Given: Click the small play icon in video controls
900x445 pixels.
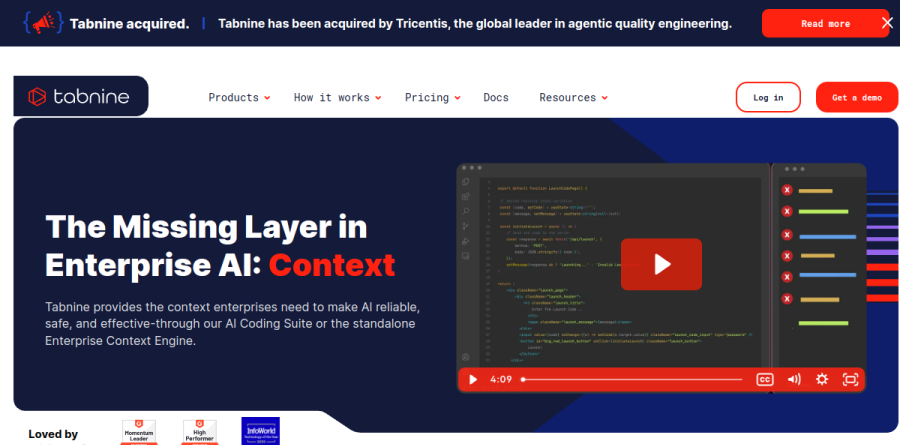Looking at the screenshot, I should pos(473,380).
